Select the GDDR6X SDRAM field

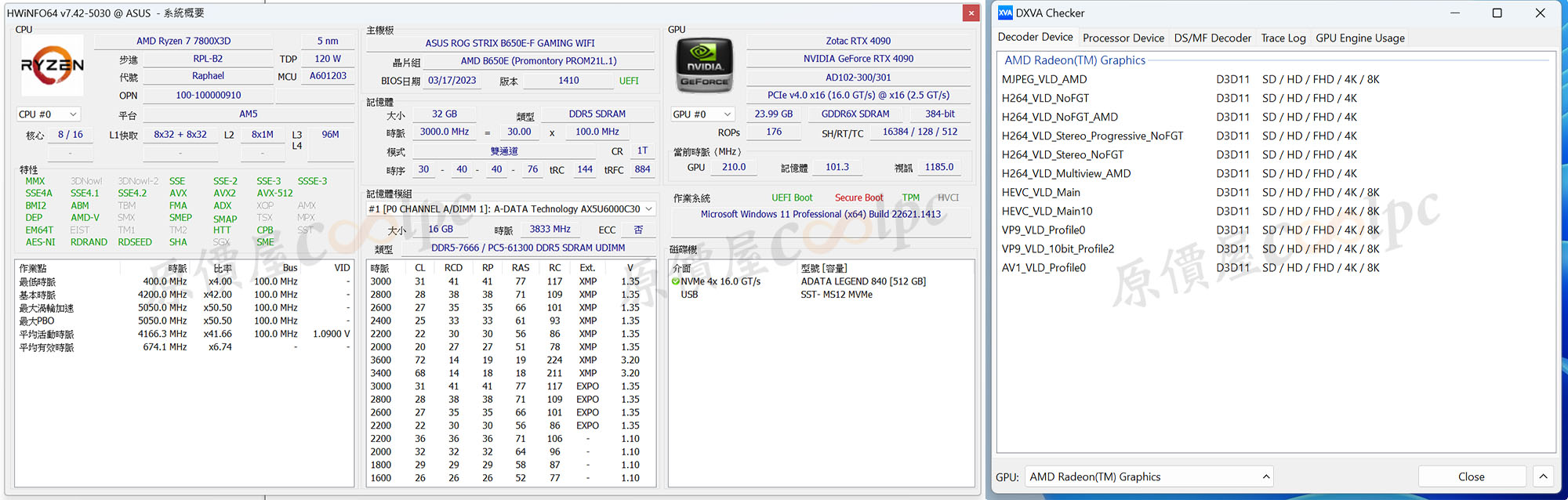click(x=855, y=114)
